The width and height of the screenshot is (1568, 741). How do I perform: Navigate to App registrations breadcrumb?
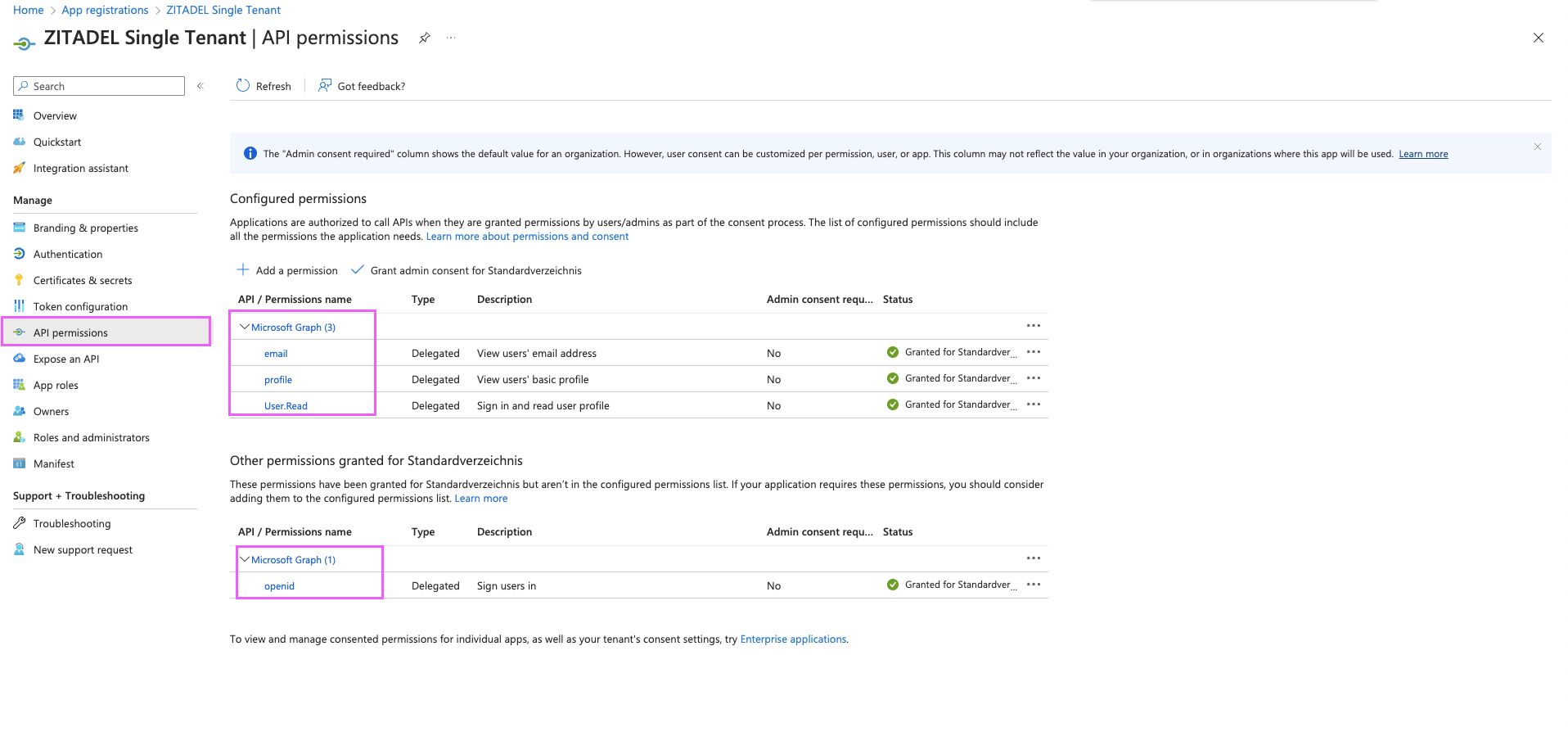point(105,10)
